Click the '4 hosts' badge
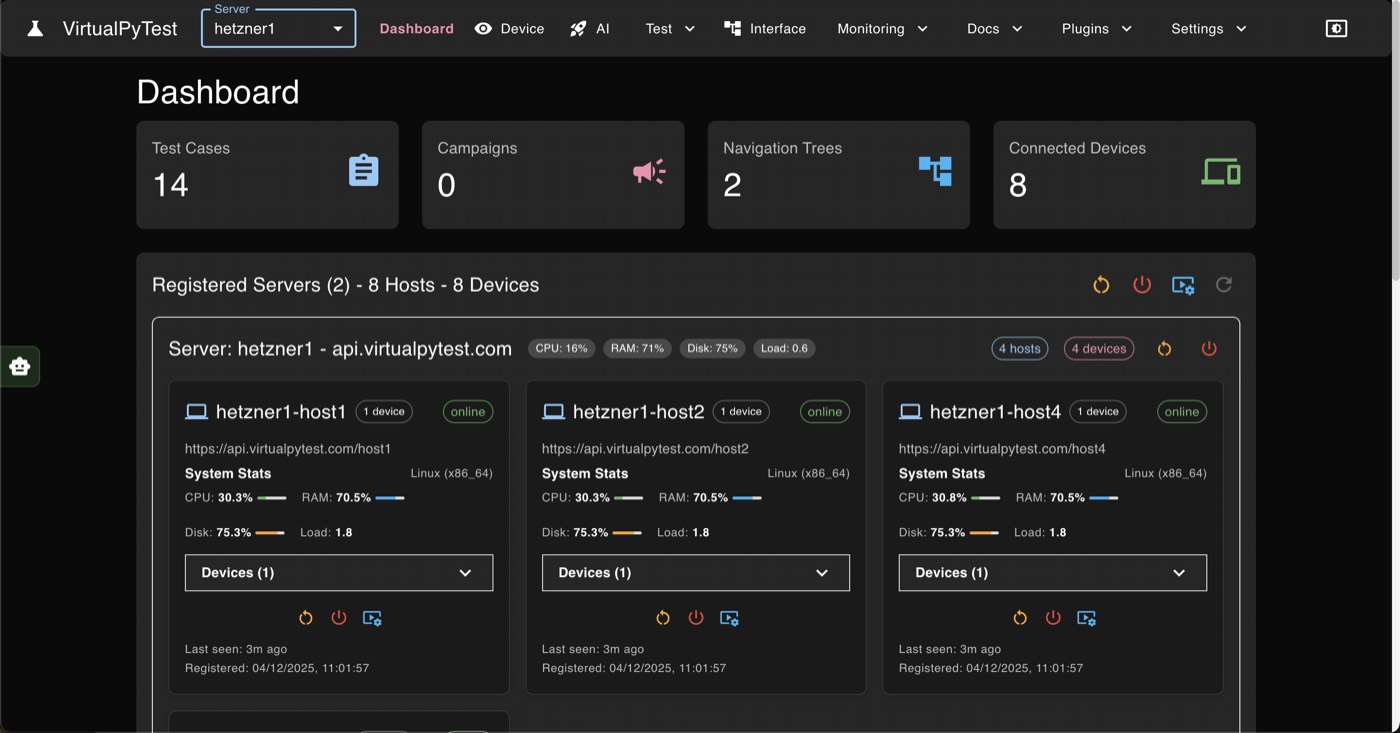 [1019, 349]
